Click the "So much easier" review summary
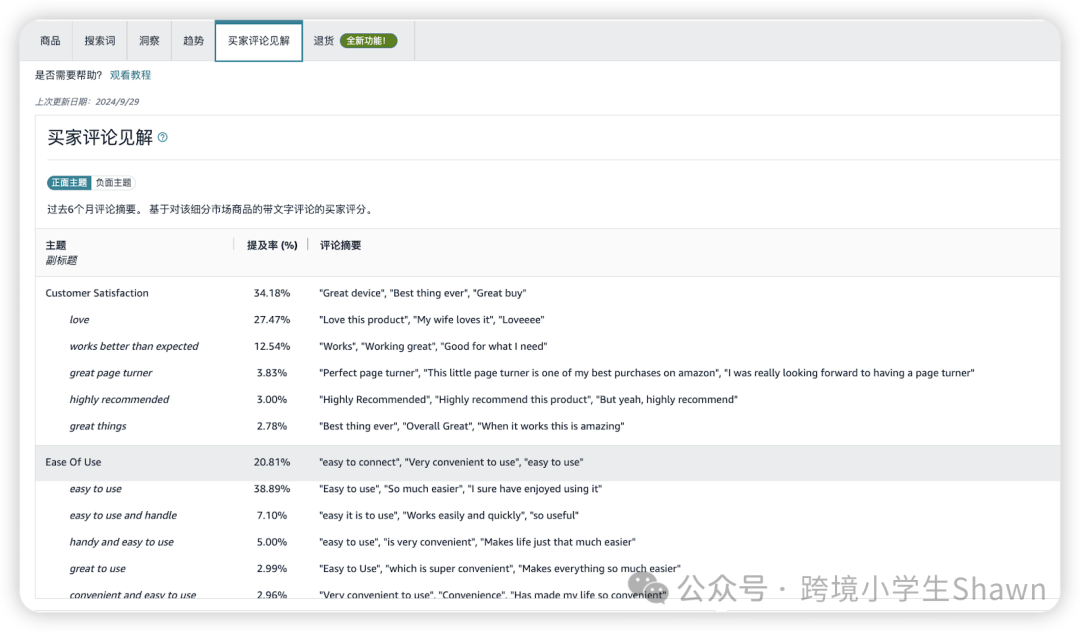Screen dimensions: 1080x632 point(423,489)
